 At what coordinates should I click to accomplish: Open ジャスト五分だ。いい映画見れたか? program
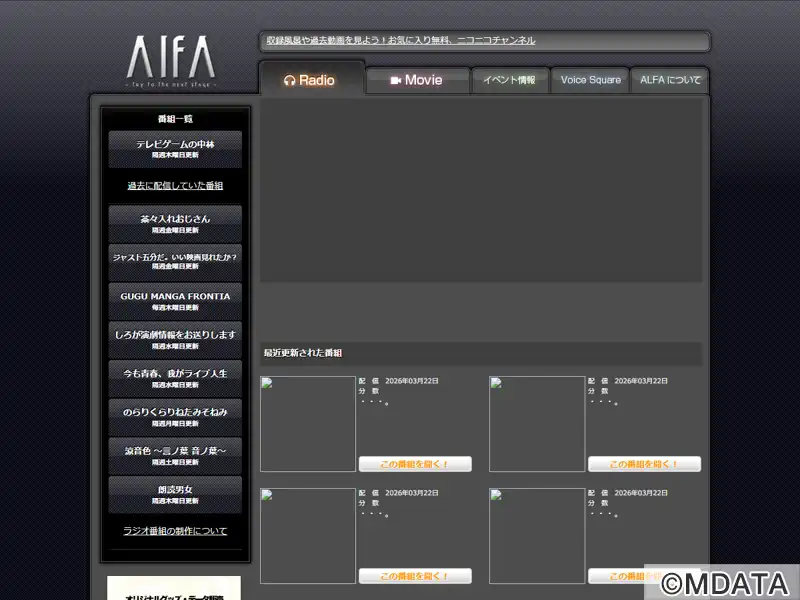pyautogui.click(x=175, y=262)
